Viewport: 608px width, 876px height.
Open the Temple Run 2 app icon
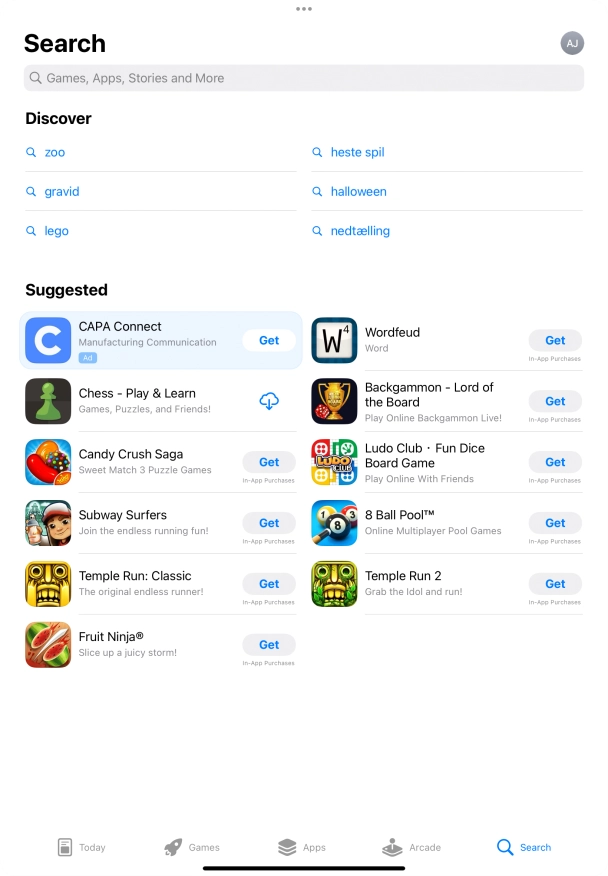[x=334, y=584]
